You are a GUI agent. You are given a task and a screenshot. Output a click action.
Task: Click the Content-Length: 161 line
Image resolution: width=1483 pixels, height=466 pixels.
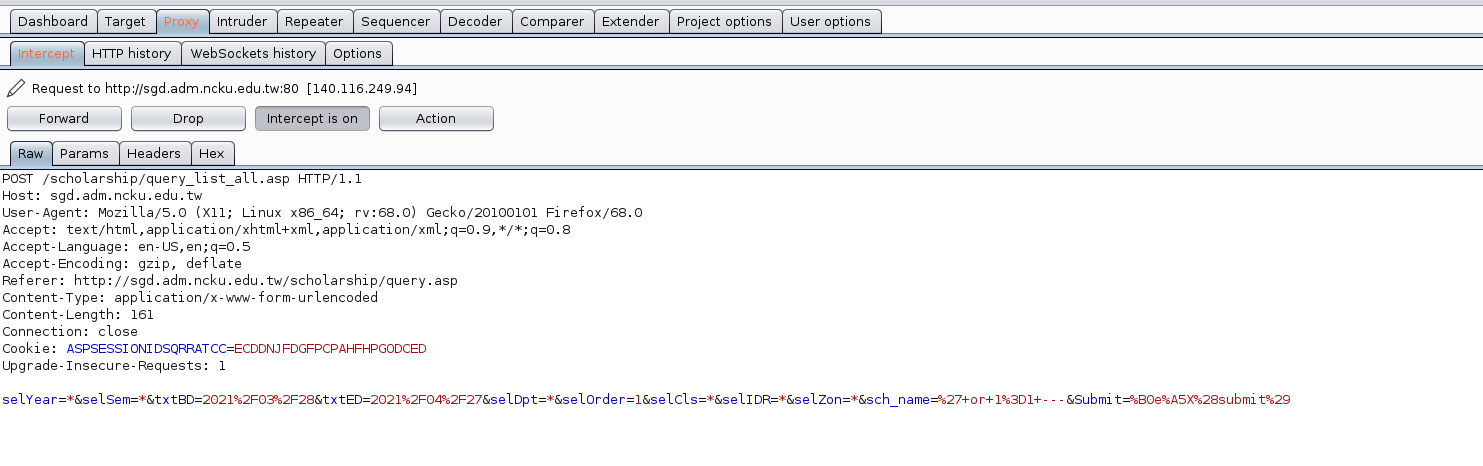(78, 315)
